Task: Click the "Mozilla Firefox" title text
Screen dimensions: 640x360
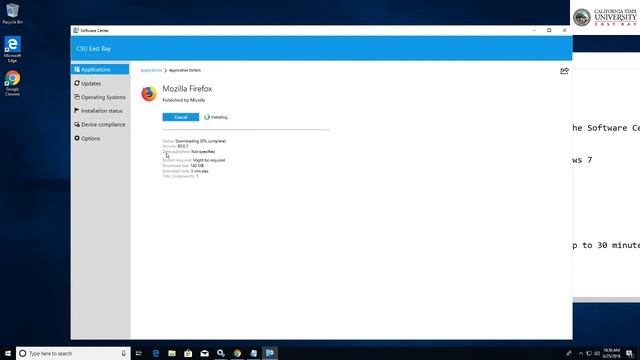Action: pyautogui.click(x=187, y=89)
